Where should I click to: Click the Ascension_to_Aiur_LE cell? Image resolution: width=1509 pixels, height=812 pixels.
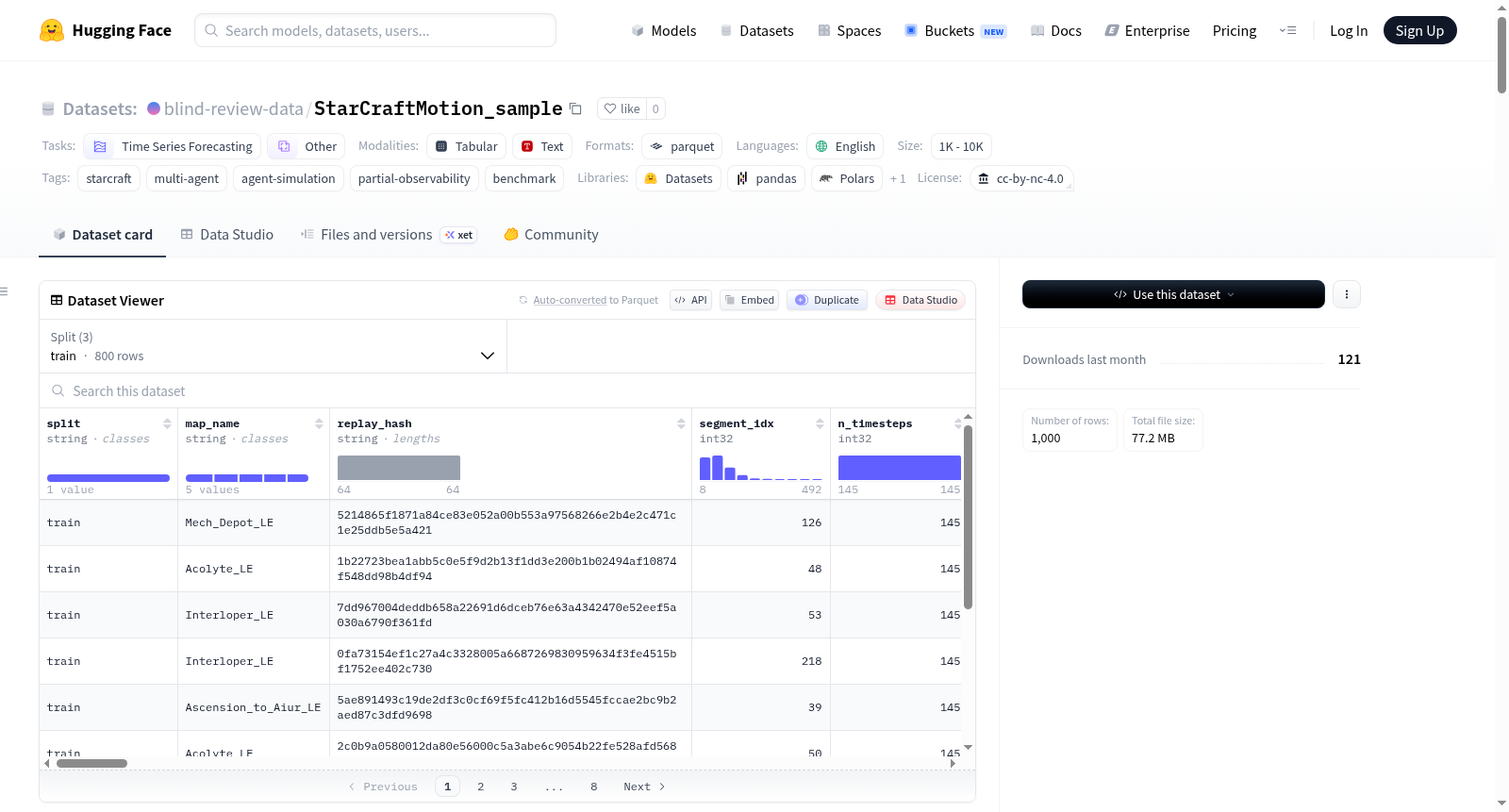pyautogui.click(x=253, y=707)
